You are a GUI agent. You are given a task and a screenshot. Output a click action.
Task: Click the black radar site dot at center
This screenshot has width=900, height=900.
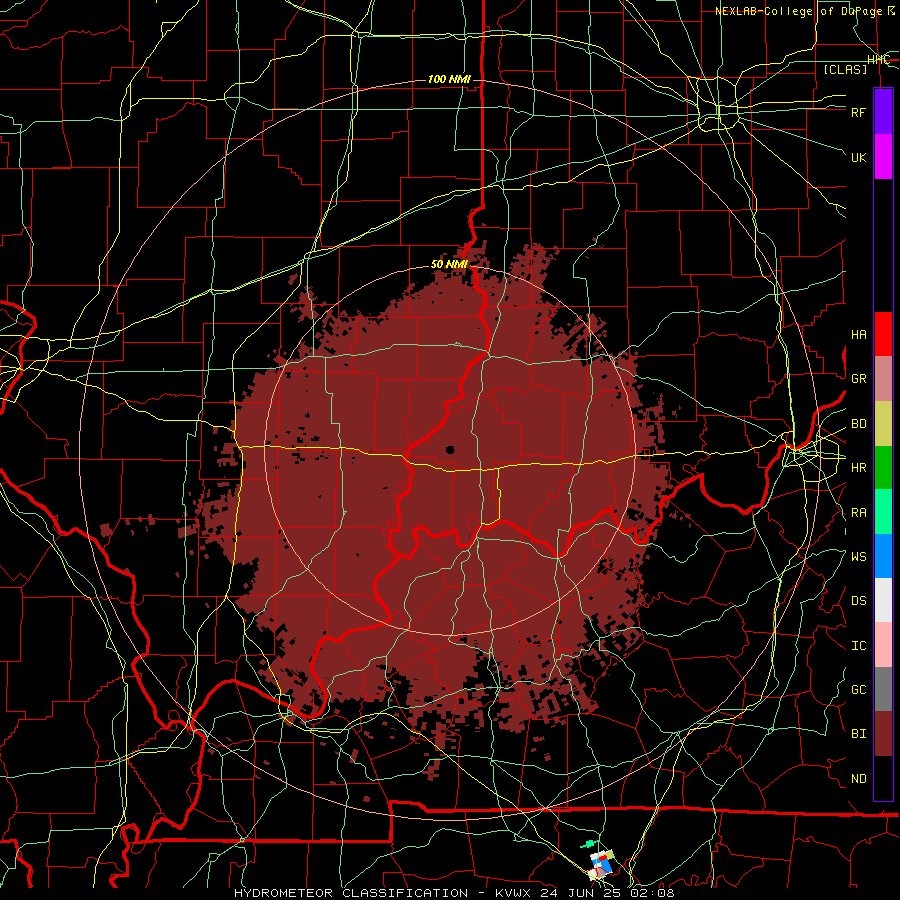450,450
